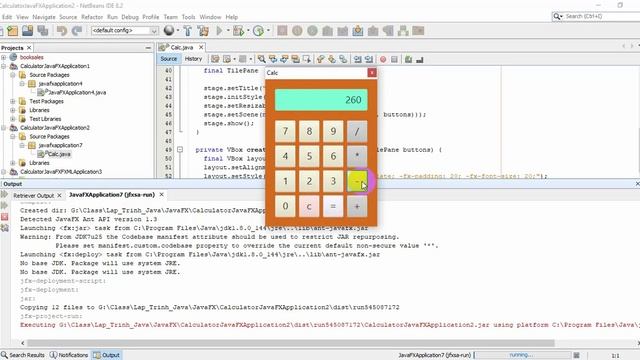640x360 pixels.
Task: Click the equals button in the Calc window
Action: [333, 207]
